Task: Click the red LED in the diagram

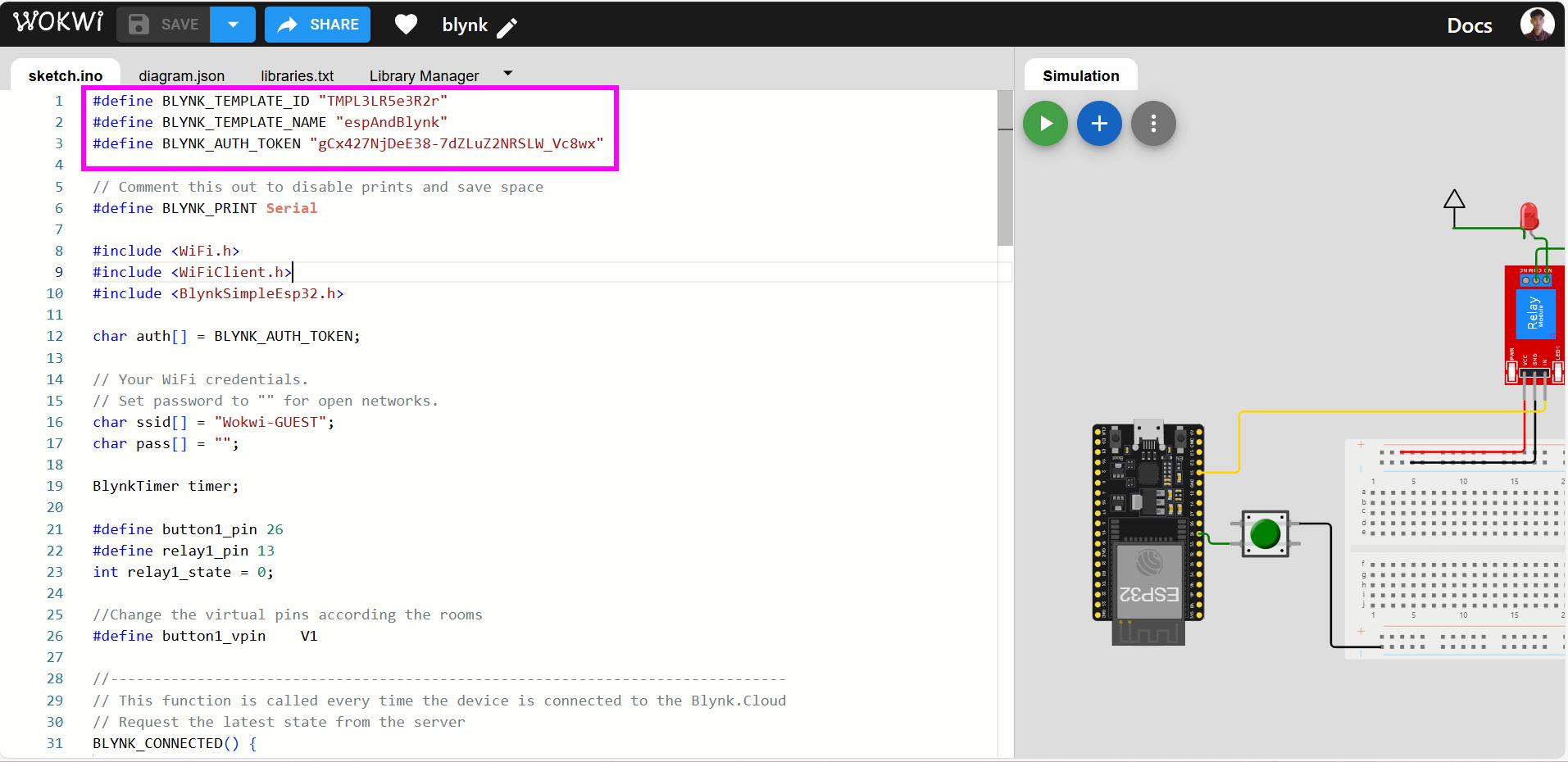Action: [x=1529, y=218]
